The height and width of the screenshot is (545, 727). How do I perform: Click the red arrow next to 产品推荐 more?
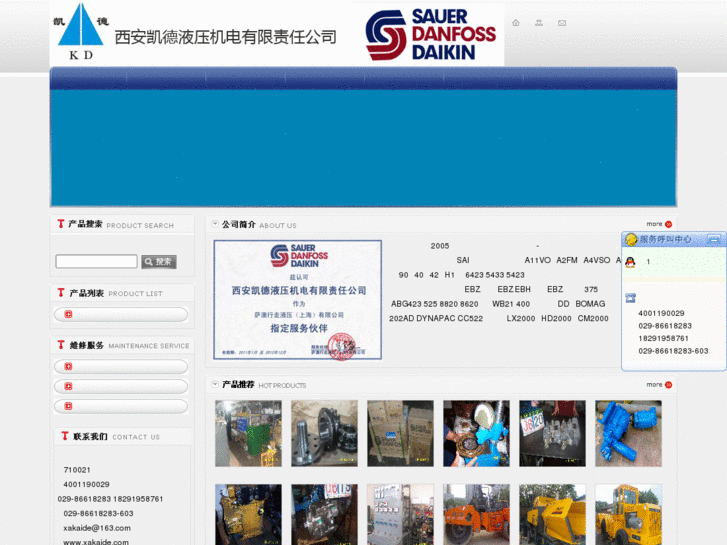[x=668, y=385]
